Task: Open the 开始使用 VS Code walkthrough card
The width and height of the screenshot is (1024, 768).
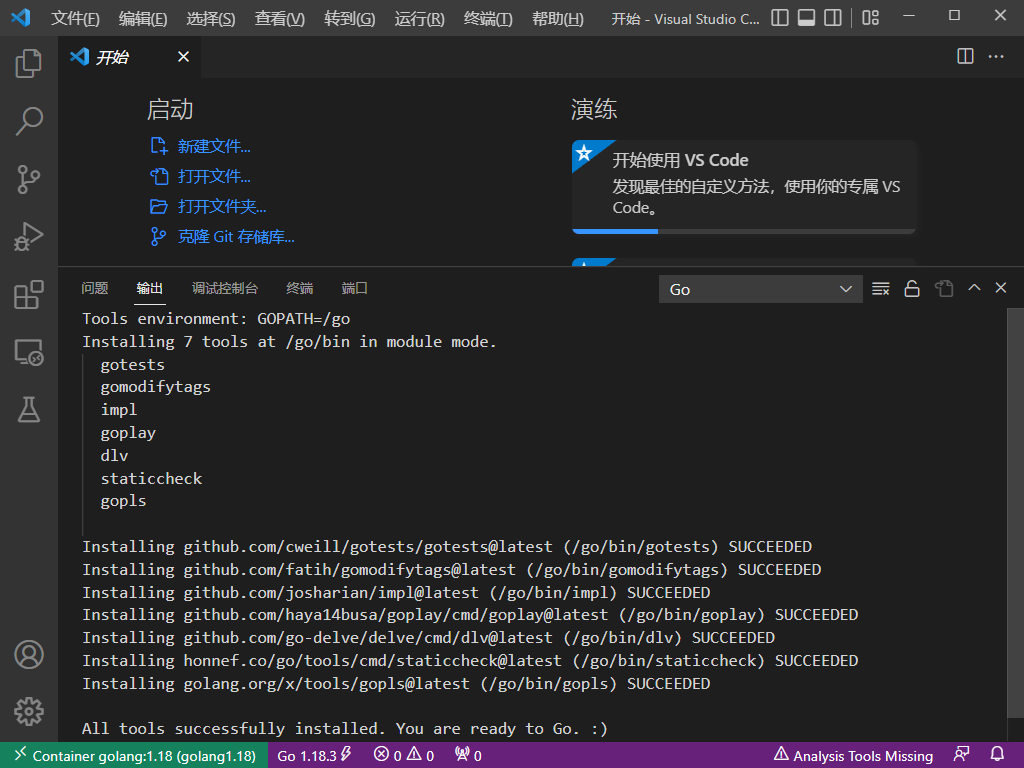Action: 744,186
